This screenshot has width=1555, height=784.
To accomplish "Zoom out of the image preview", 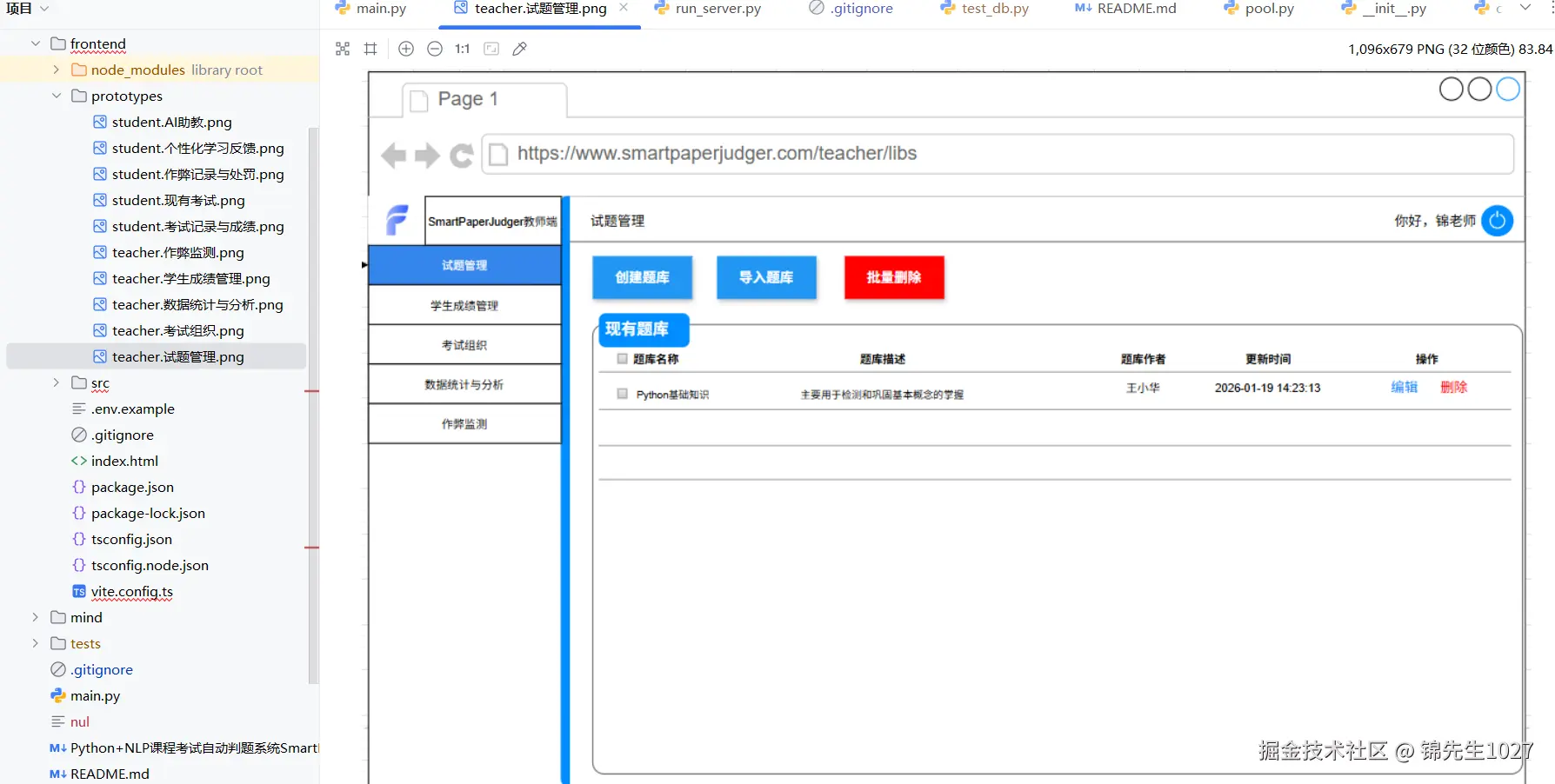I will click(x=435, y=49).
